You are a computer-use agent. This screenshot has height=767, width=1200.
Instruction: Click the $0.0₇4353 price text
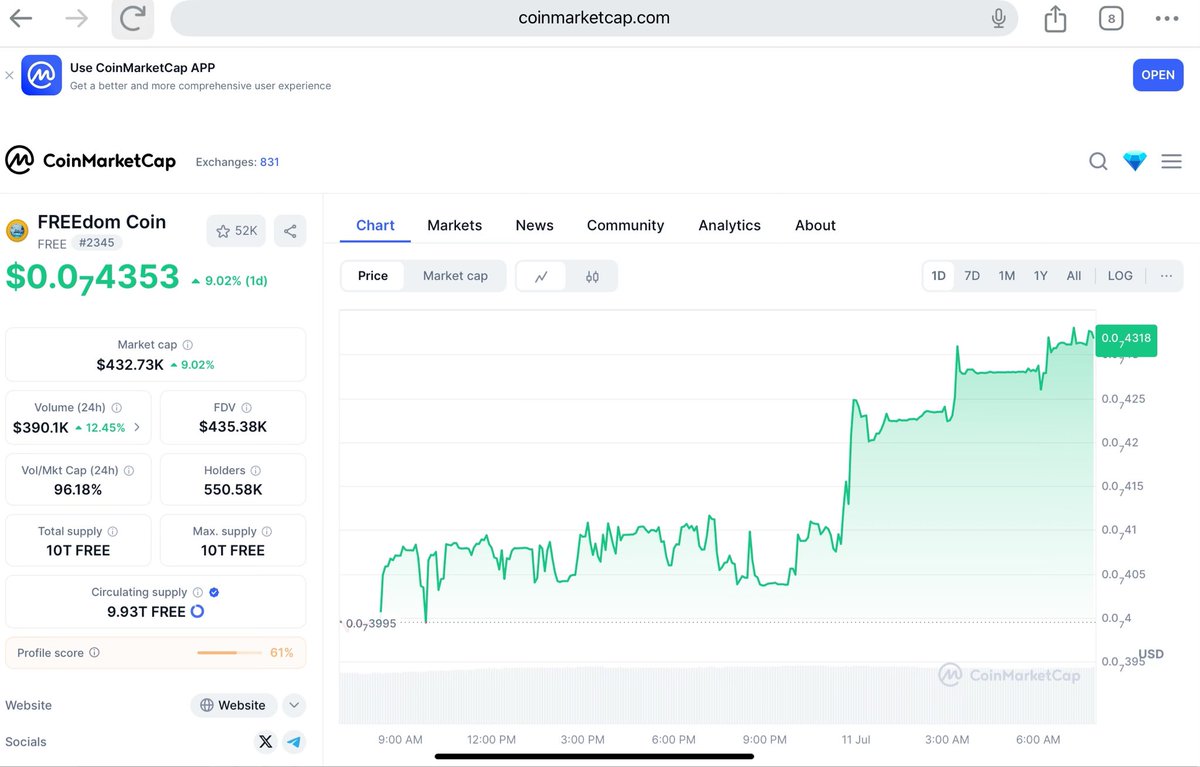(92, 277)
